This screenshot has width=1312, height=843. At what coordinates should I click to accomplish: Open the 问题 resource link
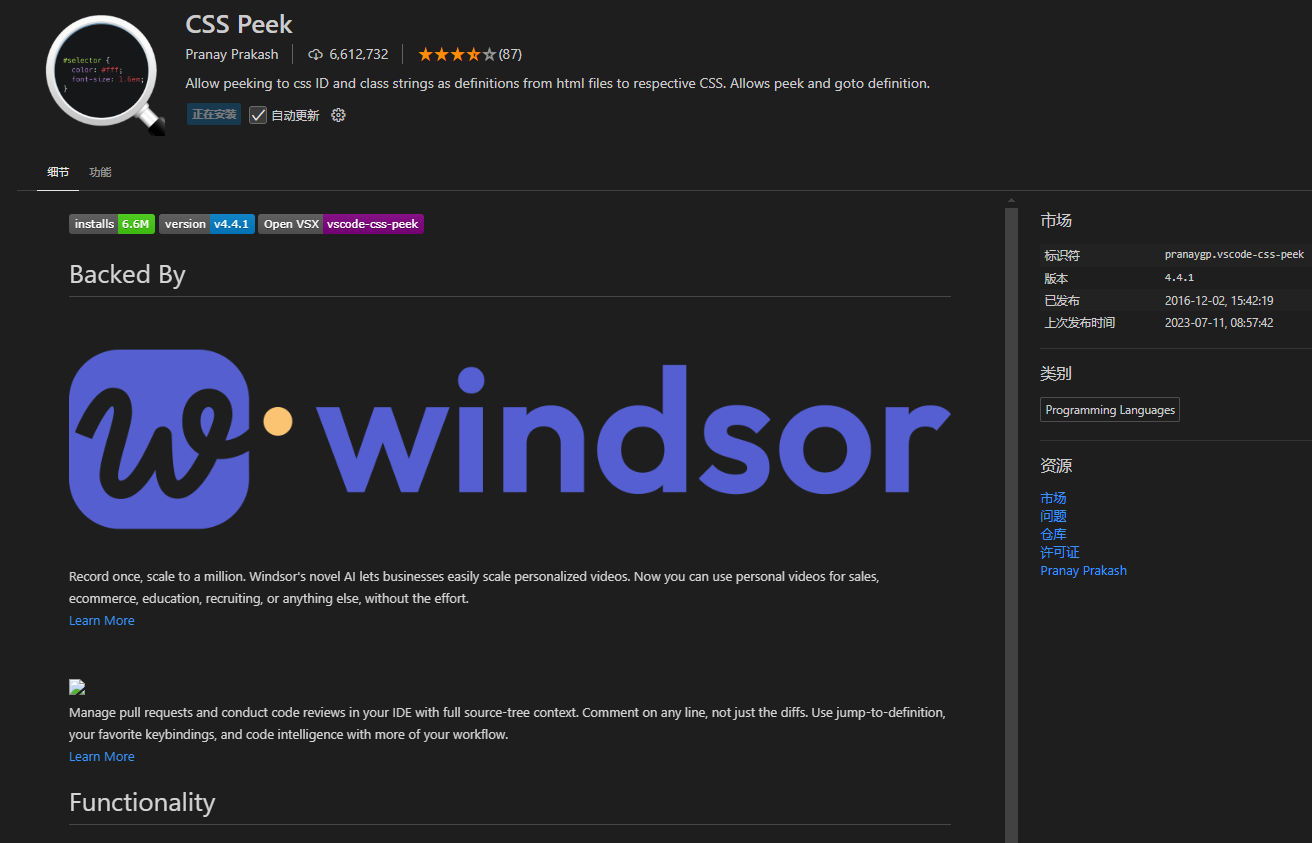pyautogui.click(x=1053, y=516)
